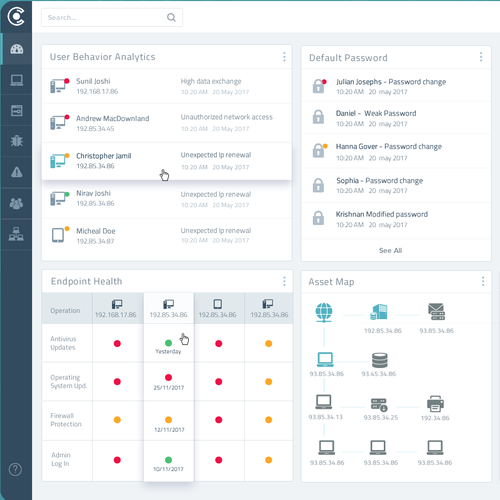Image resolution: width=500 pixels, height=500 pixels.
Task: Click the app logo in sidebar
Action: coord(16,16)
